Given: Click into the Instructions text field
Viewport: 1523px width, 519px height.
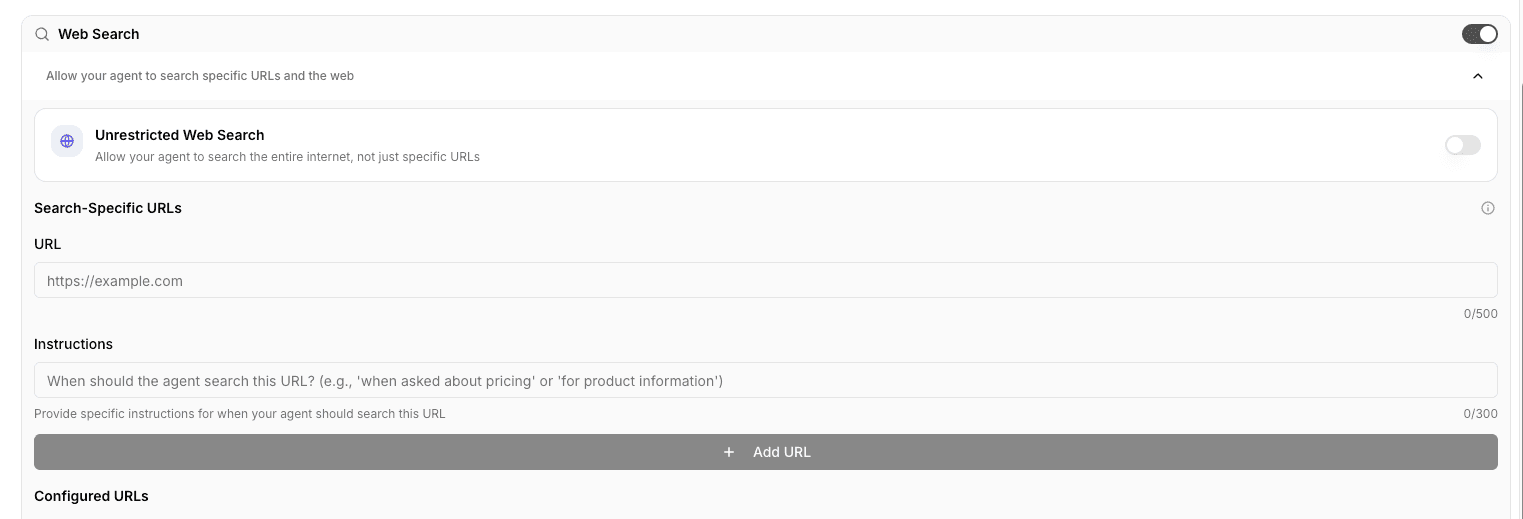Looking at the screenshot, I should (765, 381).
